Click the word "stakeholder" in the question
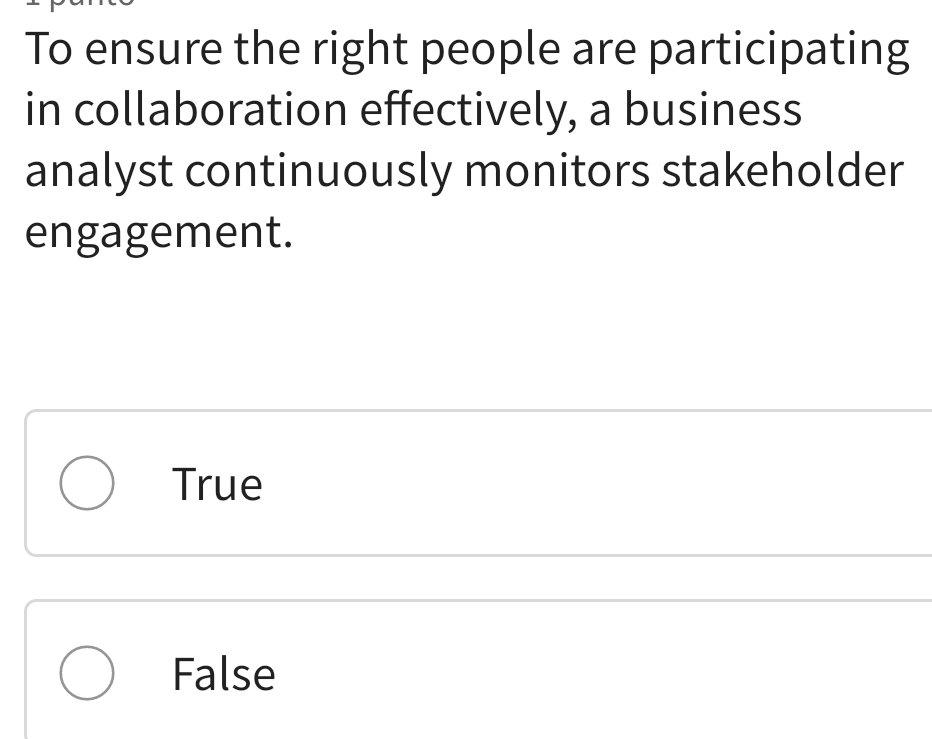Screen dimensions: 932x739 783,171
